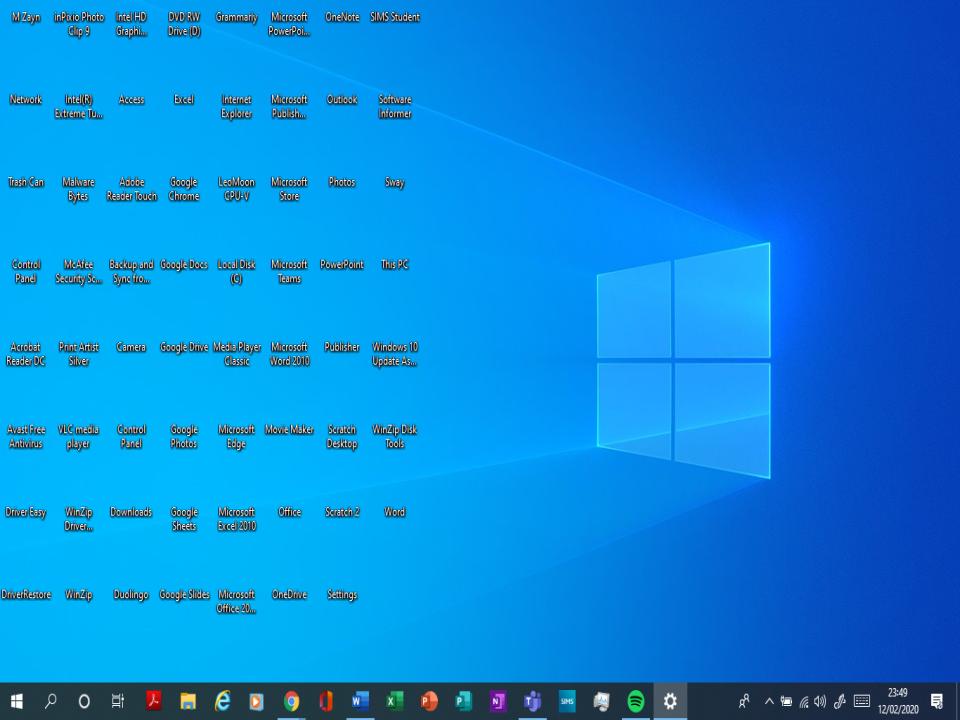The image size is (960, 720).
Task: Open Wi-Fi network settings in the tray
Action: [x=804, y=702]
